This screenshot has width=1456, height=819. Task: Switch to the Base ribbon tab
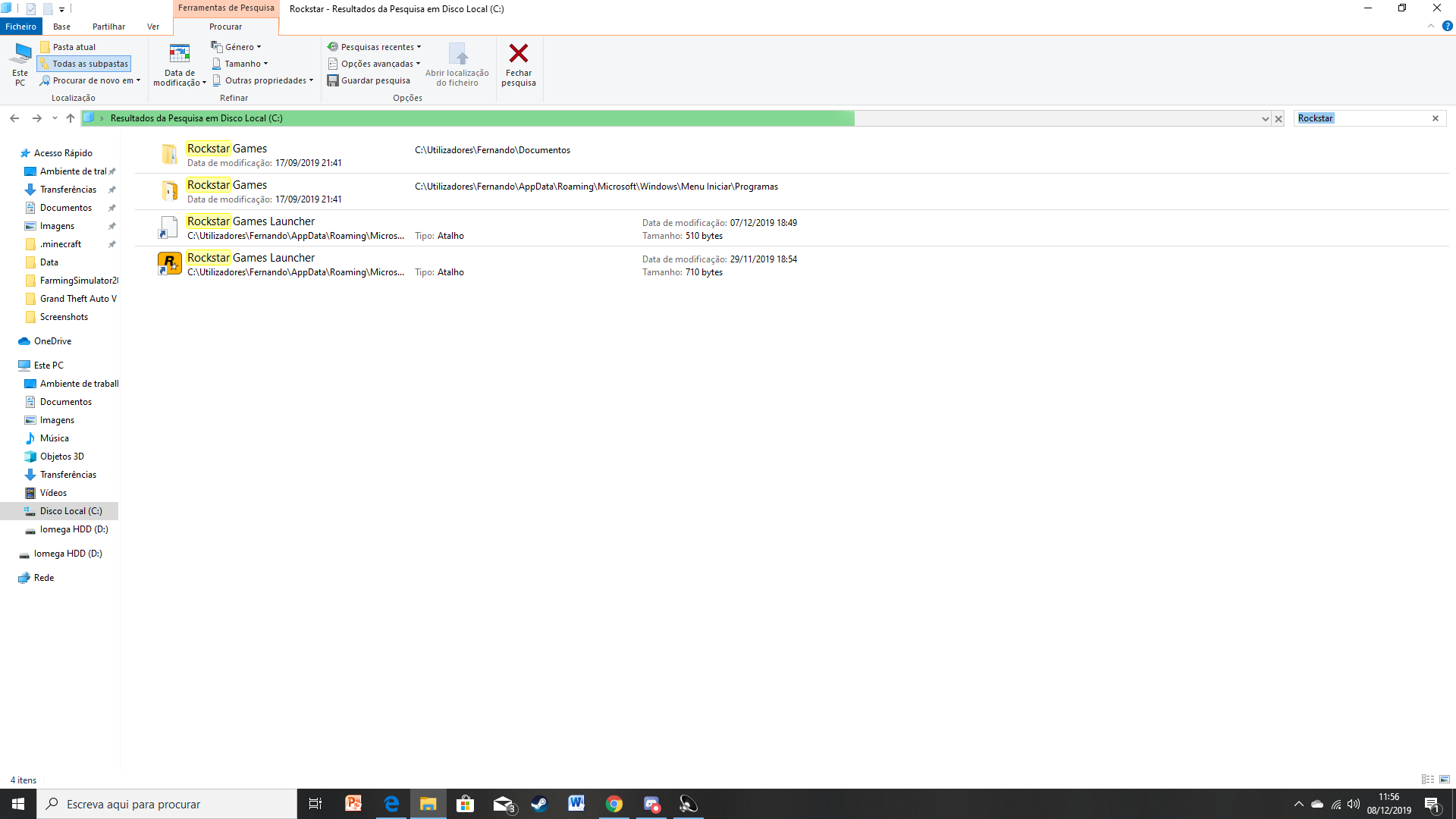[61, 27]
